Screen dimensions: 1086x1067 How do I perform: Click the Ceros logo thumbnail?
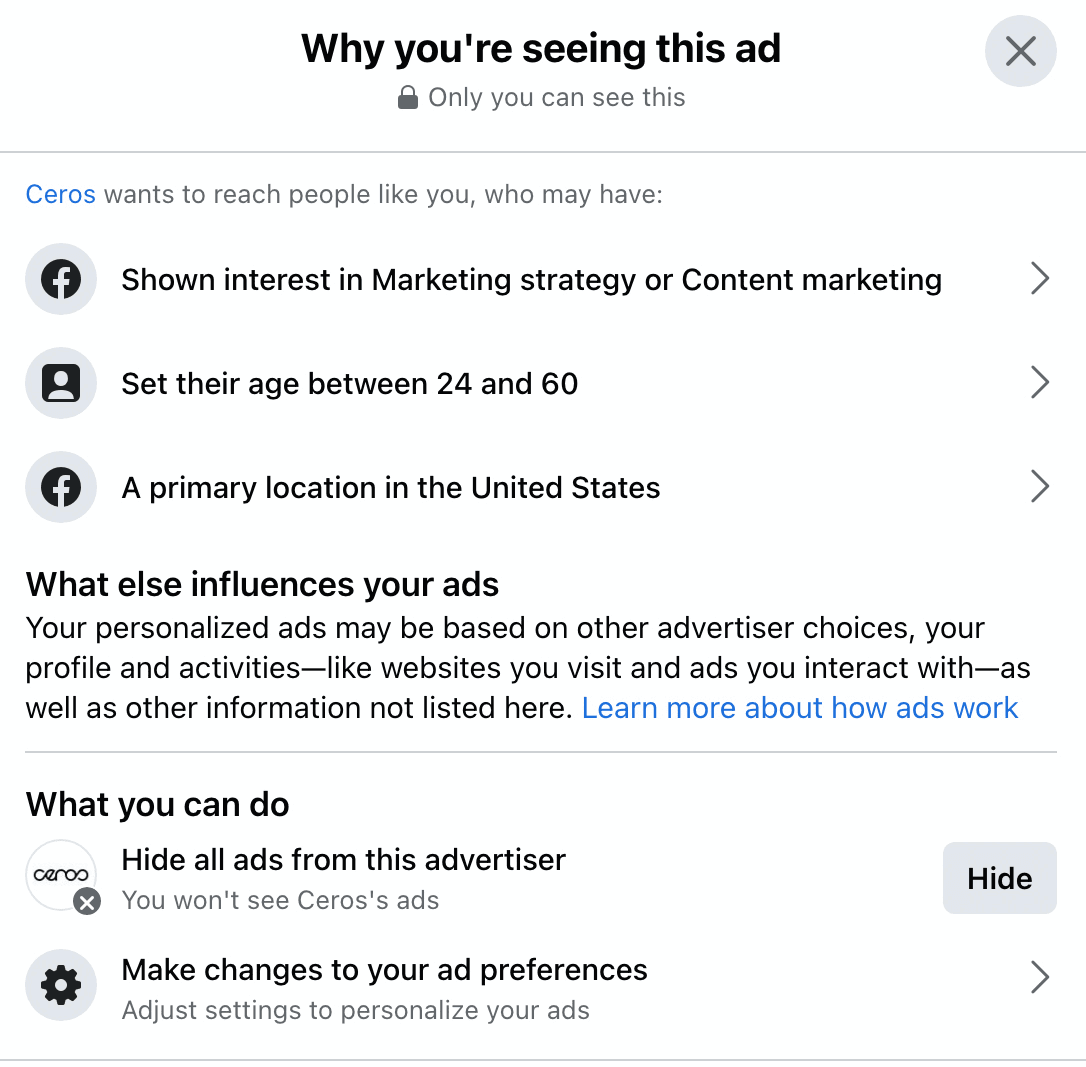coord(61,875)
